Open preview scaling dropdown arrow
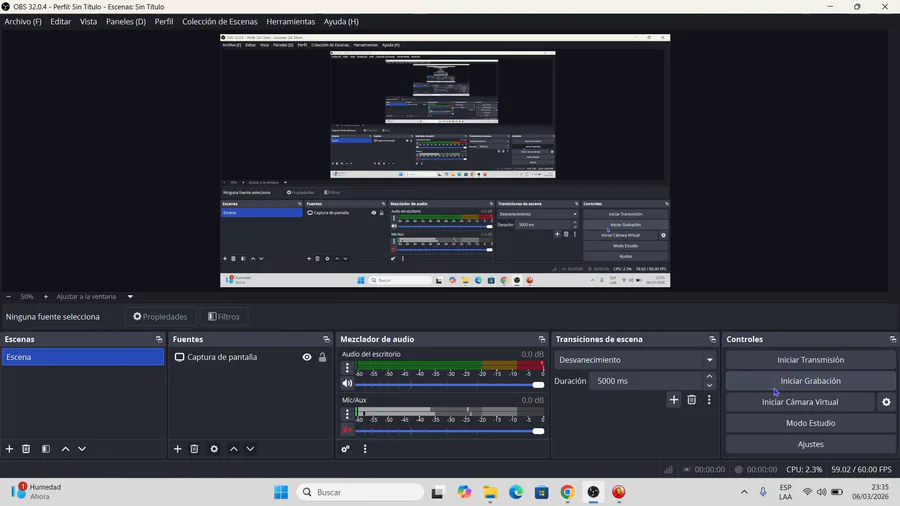 (x=130, y=297)
